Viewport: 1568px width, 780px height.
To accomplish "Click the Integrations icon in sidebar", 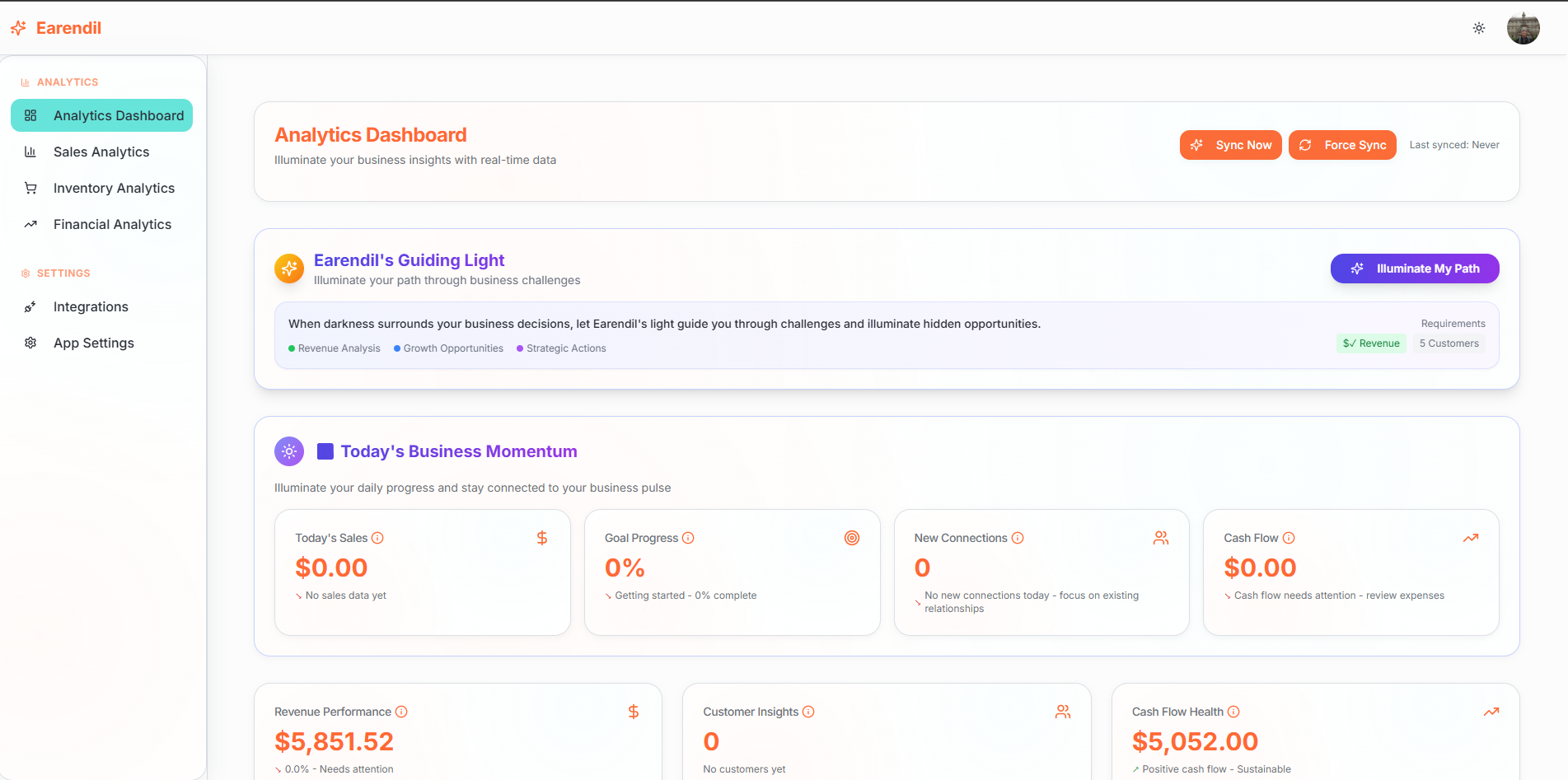I will (30, 306).
